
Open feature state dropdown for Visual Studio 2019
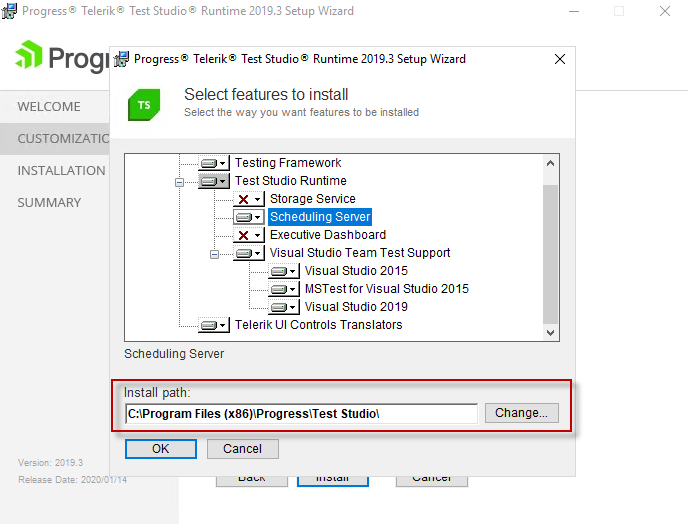284,307
